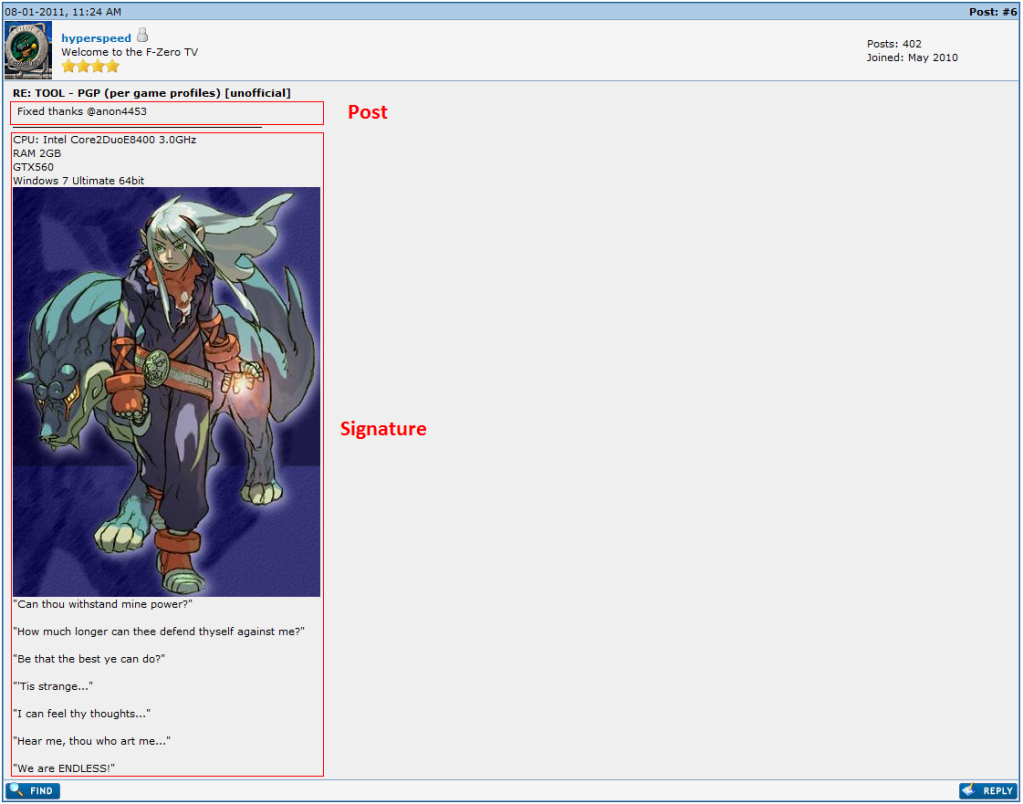
Task: Click the 'Joined: May 2010' text
Action: pos(912,58)
